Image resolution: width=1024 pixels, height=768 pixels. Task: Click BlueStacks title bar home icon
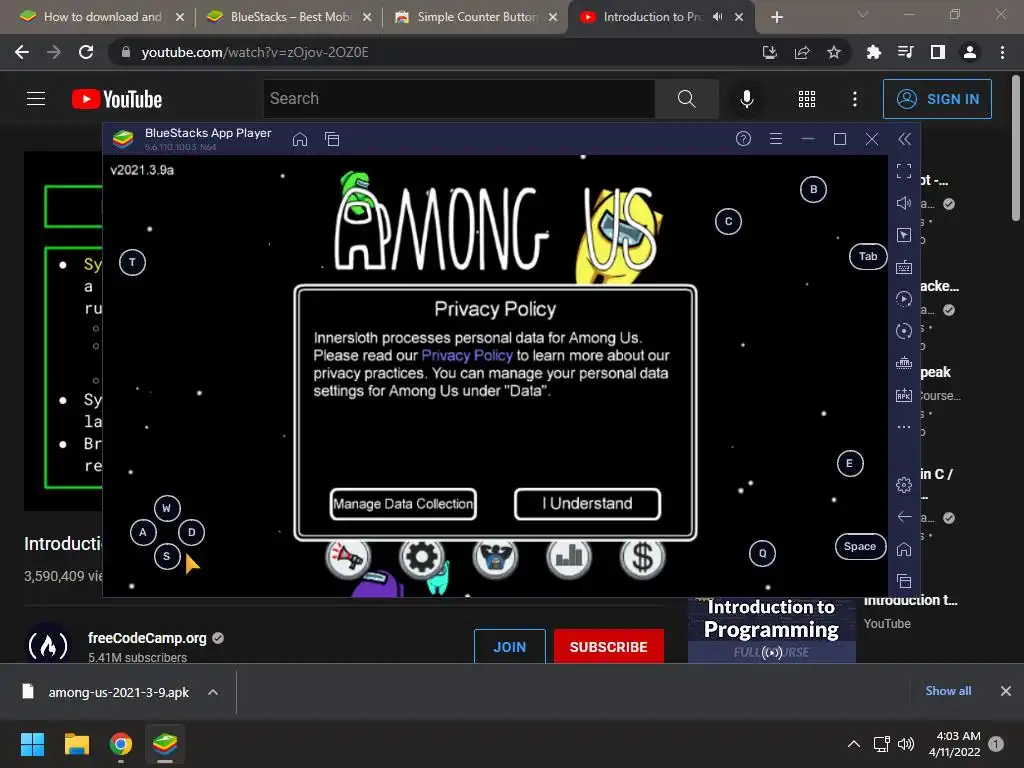[300, 139]
